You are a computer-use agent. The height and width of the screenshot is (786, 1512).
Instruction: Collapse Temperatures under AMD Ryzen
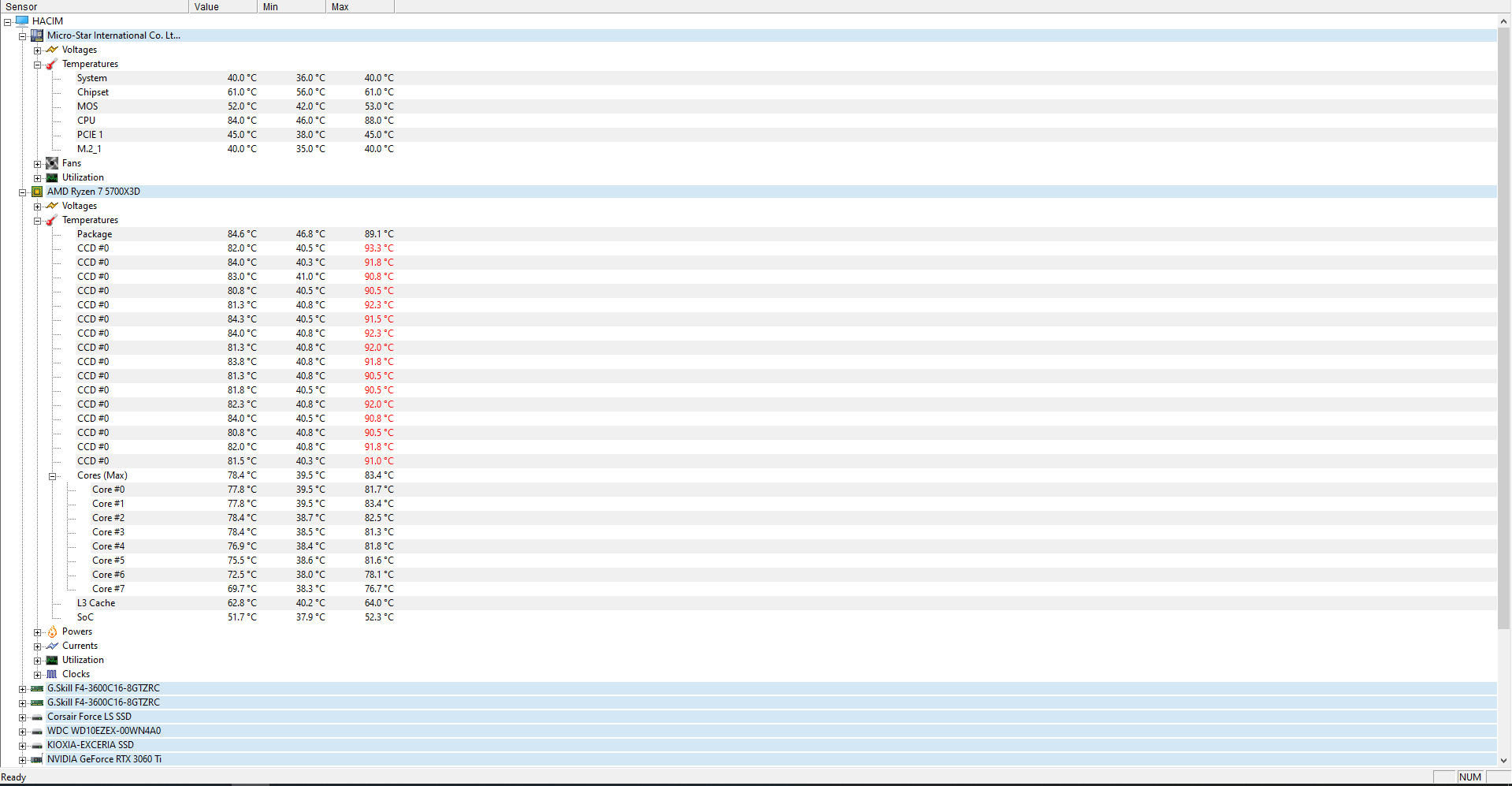point(38,221)
